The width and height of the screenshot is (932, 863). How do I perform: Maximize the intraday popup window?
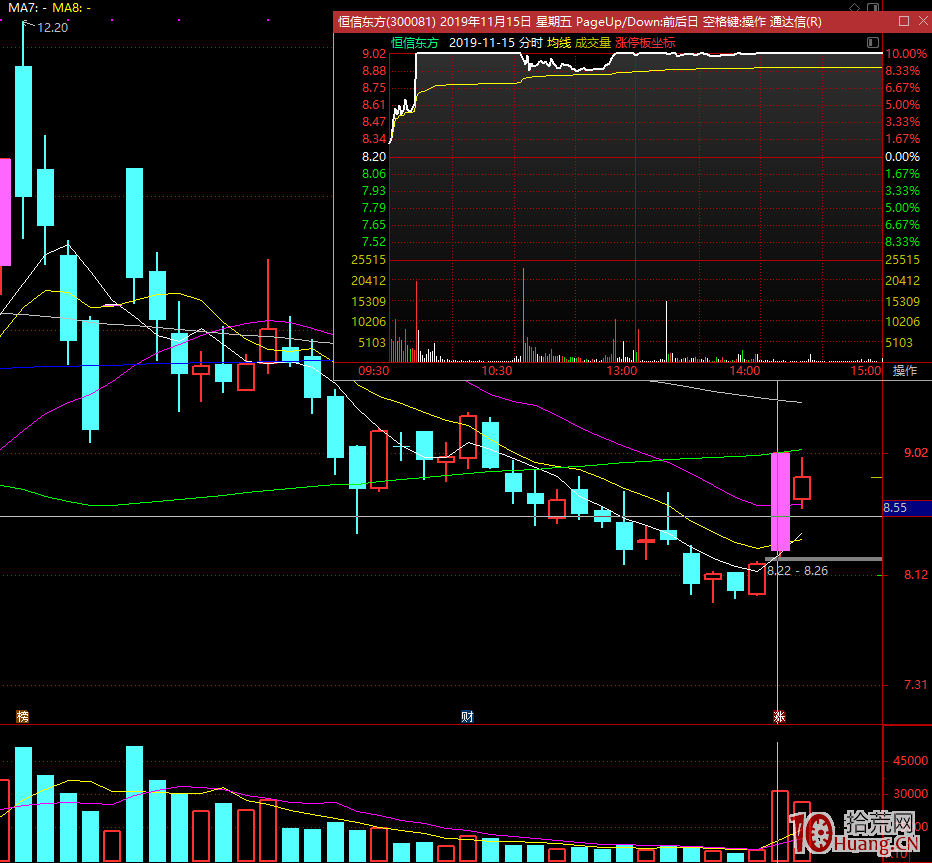(x=904, y=22)
